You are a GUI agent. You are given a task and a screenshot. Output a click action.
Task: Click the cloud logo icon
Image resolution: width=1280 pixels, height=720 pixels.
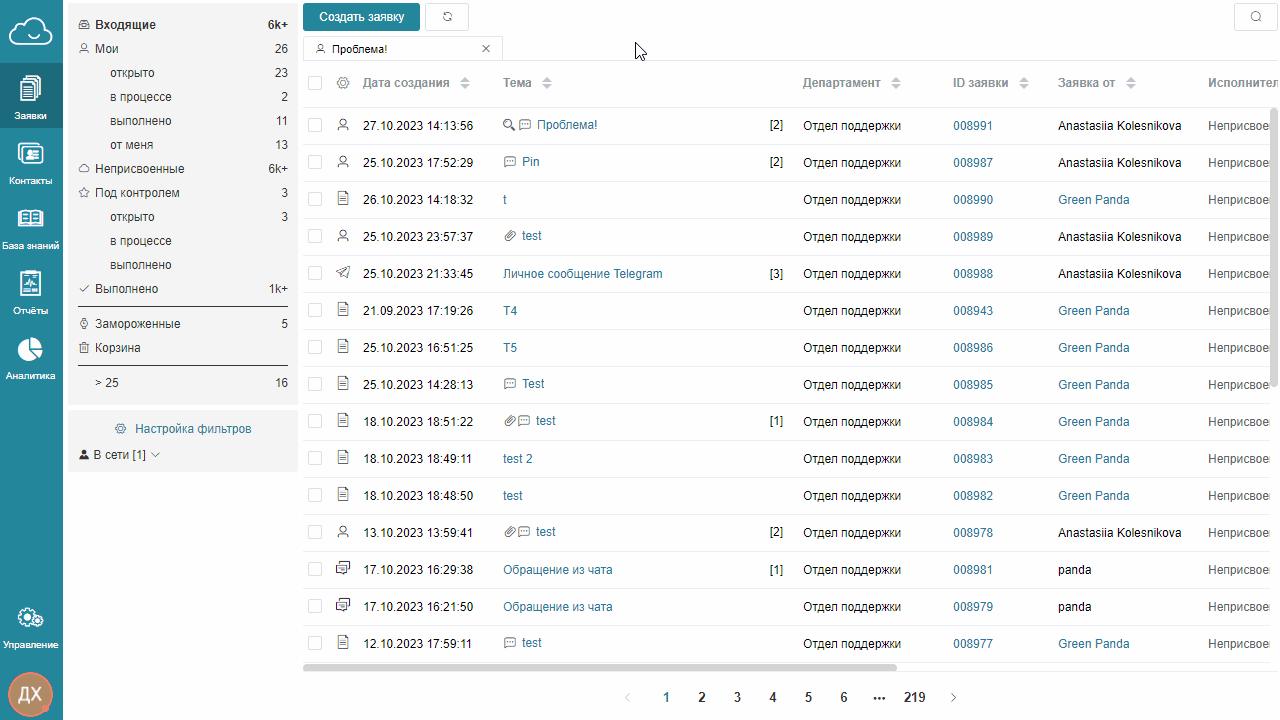tap(31, 31)
